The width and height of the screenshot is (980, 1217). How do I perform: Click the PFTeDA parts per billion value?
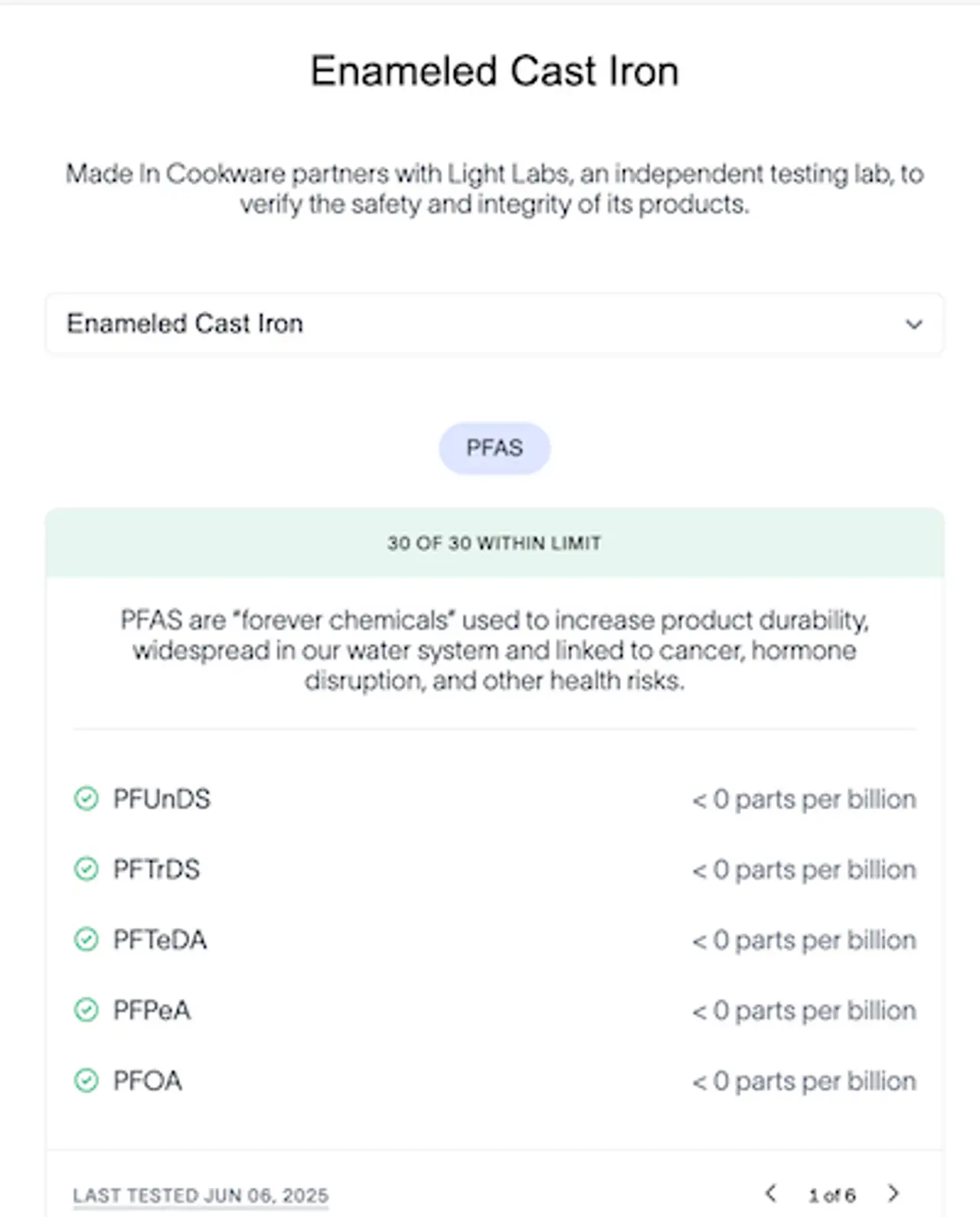(804, 940)
